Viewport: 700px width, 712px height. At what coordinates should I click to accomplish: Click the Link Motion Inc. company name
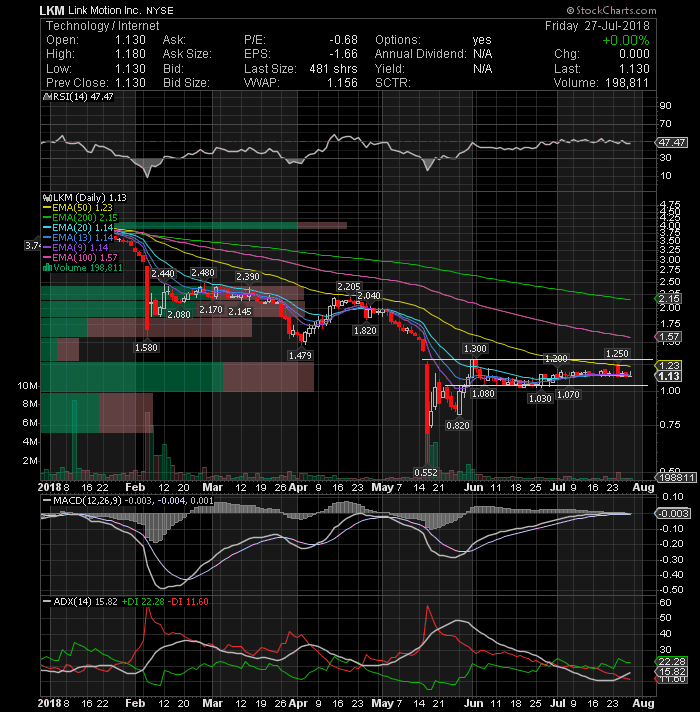(105, 10)
